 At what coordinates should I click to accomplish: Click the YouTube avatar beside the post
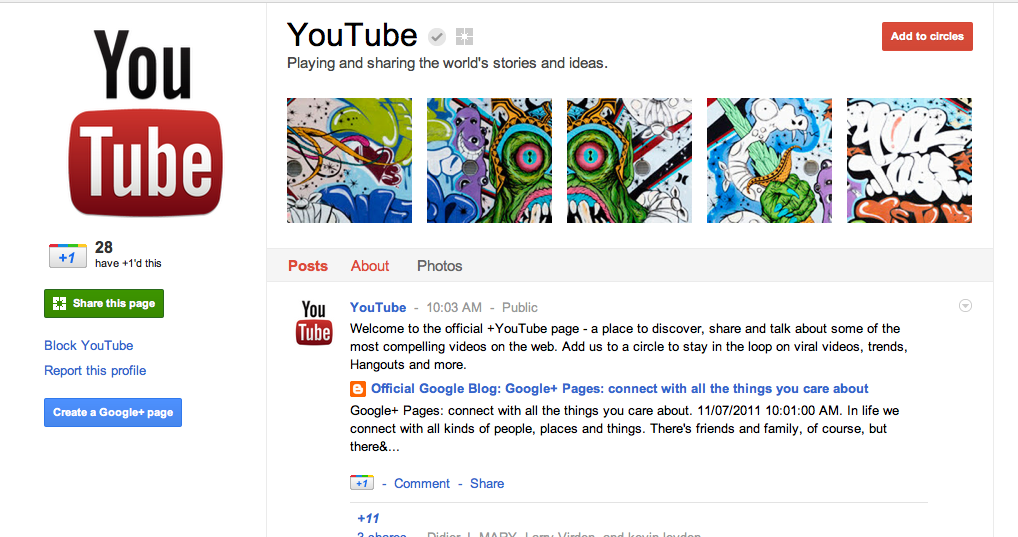[x=315, y=322]
